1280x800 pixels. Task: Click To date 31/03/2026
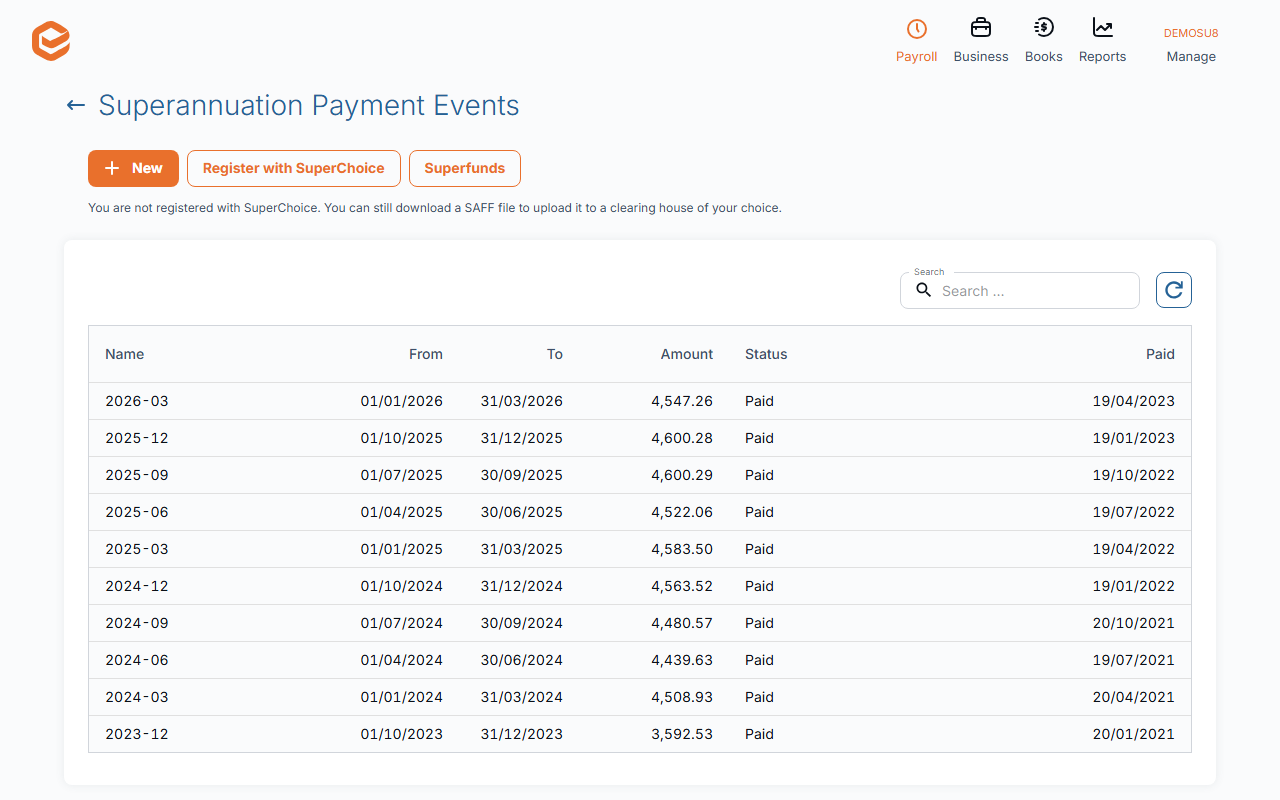click(x=522, y=401)
